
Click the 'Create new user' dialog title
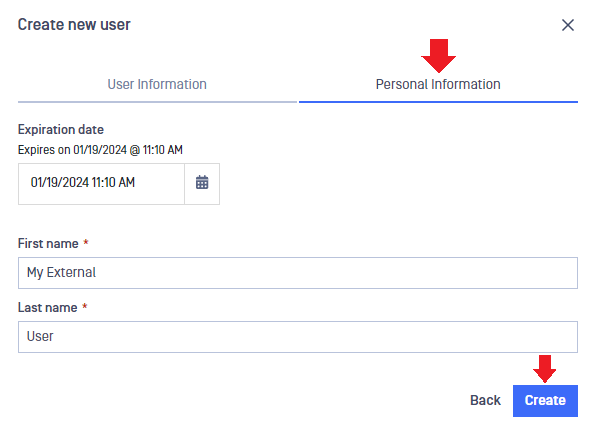pos(74,25)
